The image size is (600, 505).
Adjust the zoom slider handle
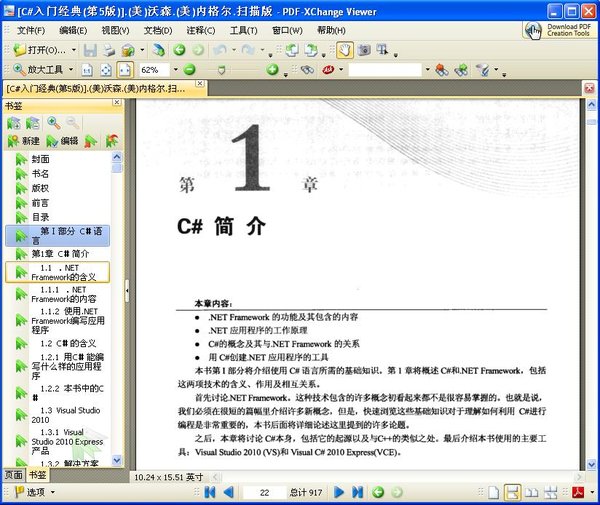click(x=221, y=70)
